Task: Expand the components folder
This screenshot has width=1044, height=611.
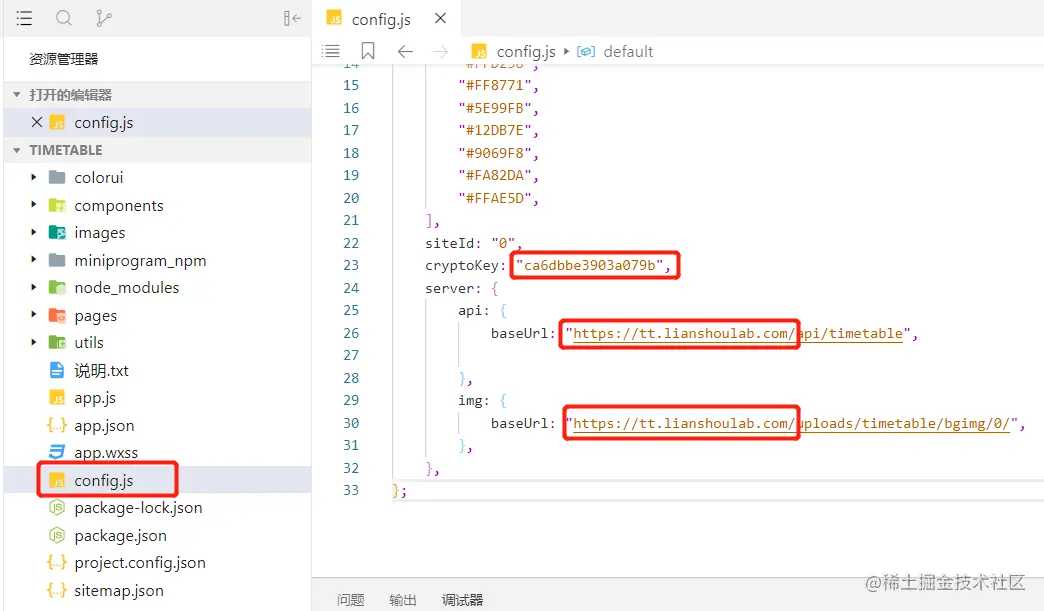Action: [x=33, y=205]
